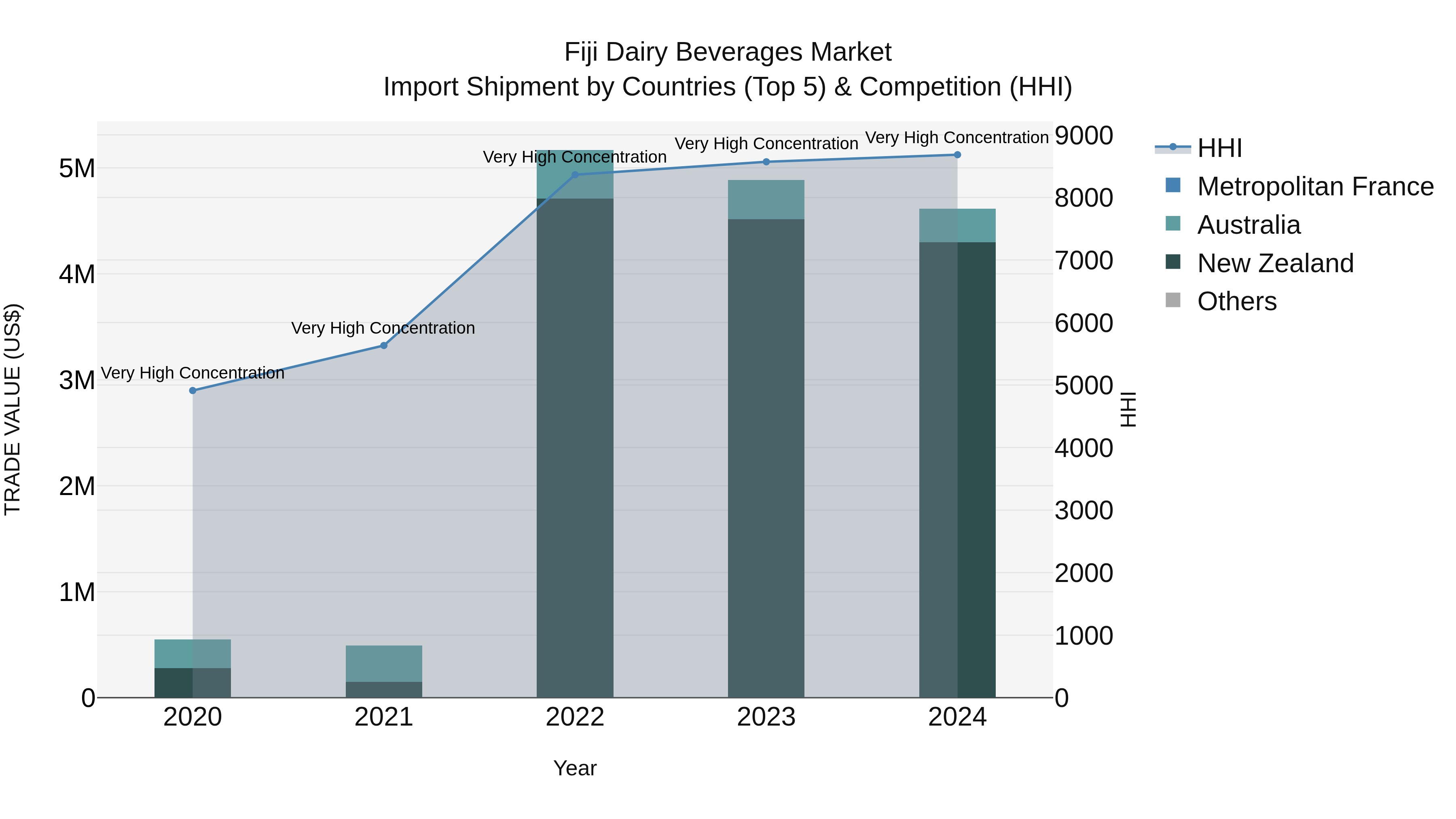Click the 2M trade value tick label
1456x819 pixels.
point(77,486)
